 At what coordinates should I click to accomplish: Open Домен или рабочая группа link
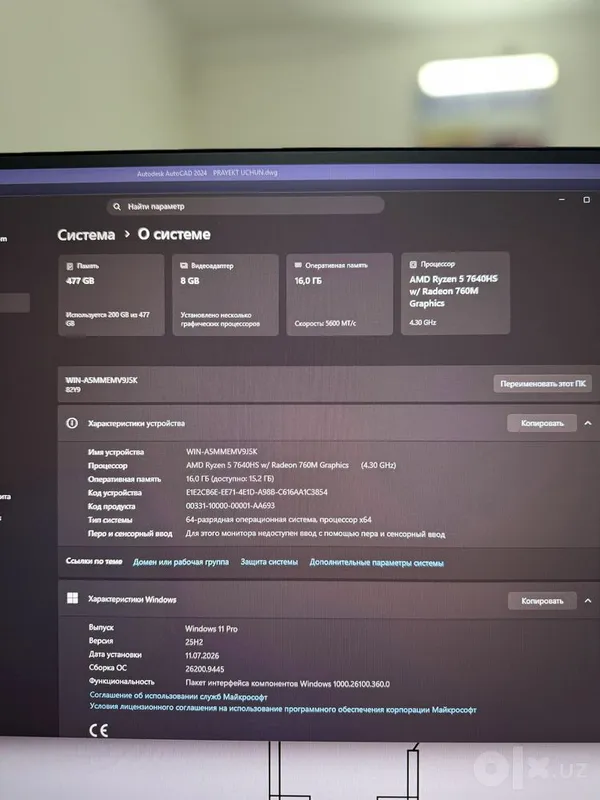click(x=181, y=562)
